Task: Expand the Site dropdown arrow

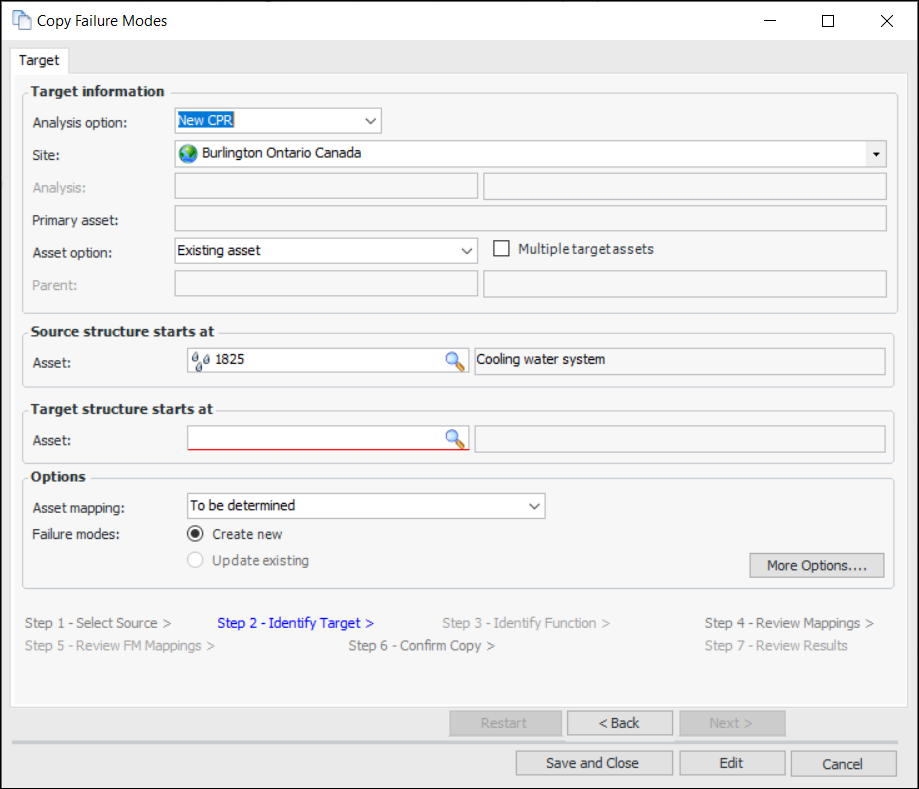Action: coord(876,154)
